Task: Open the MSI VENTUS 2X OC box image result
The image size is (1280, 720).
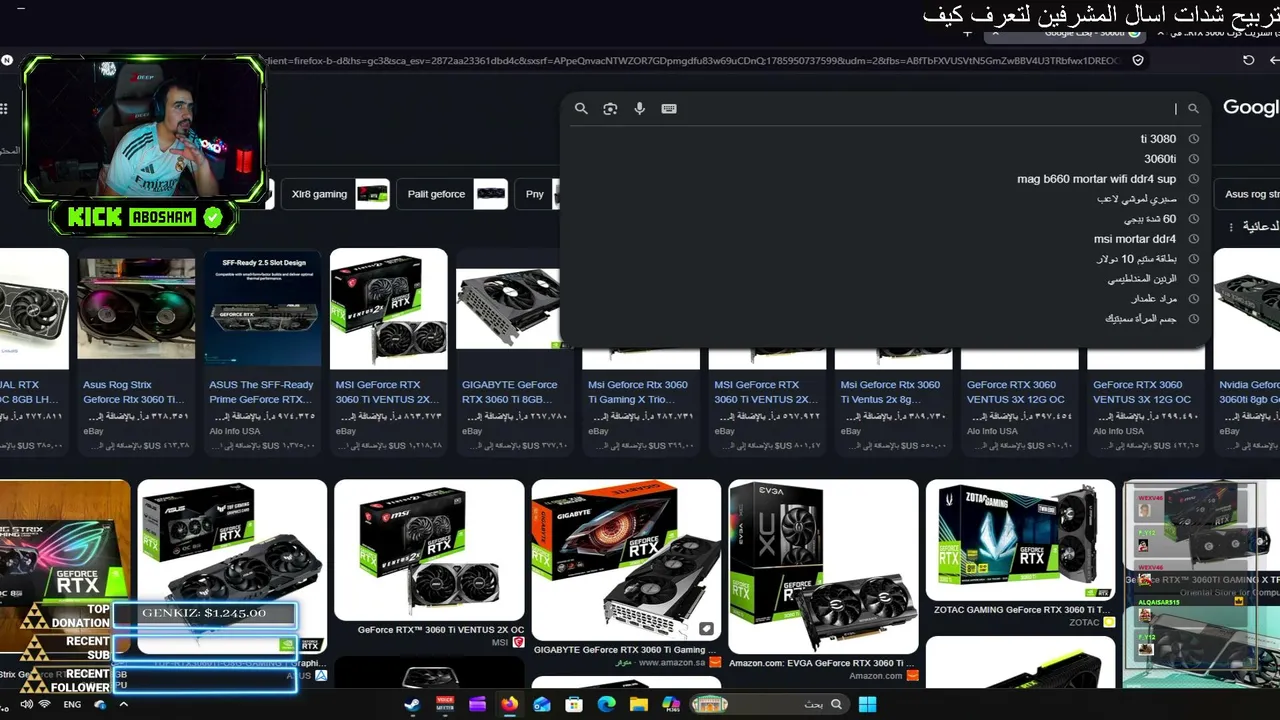Action: pos(429,550)
